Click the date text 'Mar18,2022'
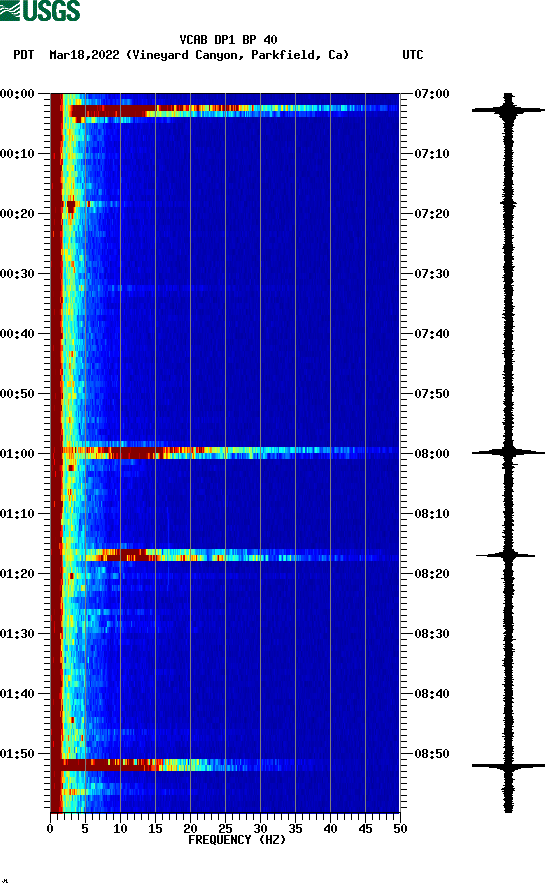This screenshot has height=892, width=552. tap(84, 55)
